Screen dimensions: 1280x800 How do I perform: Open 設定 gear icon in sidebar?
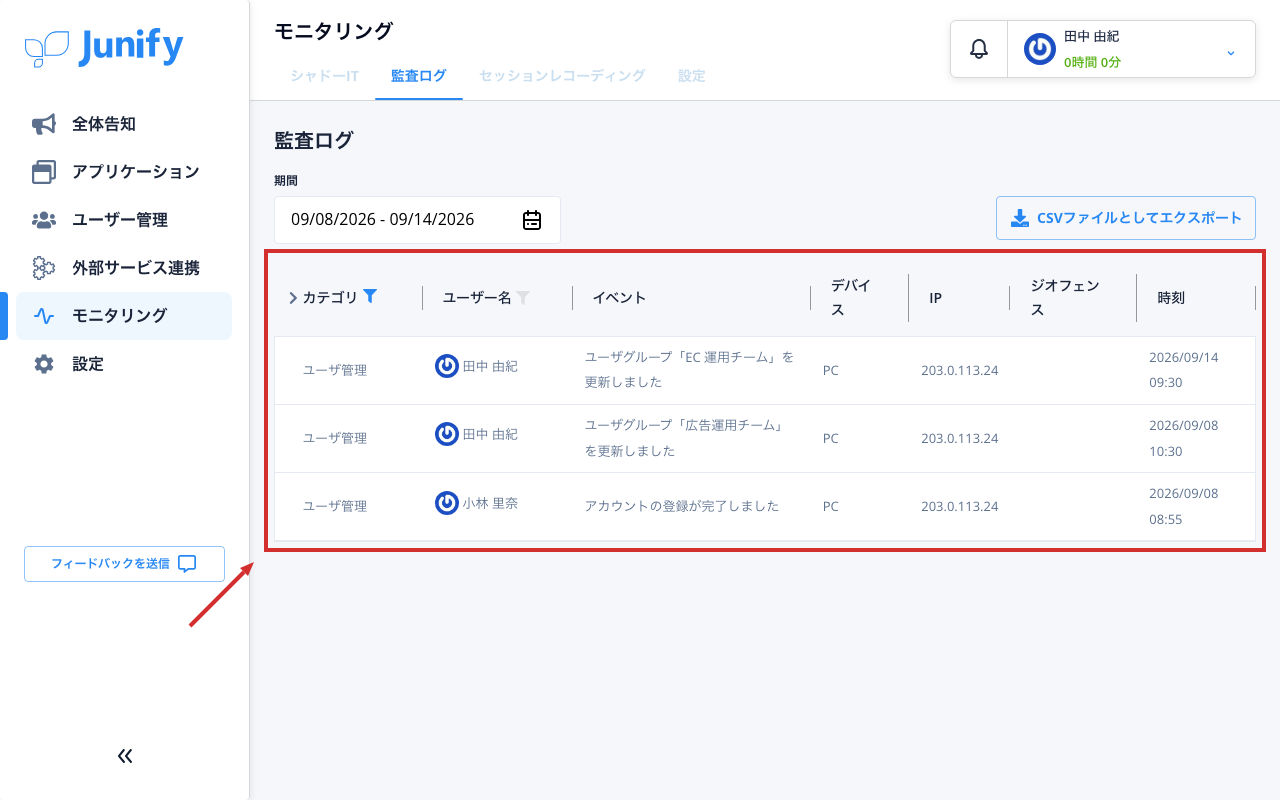coord(44,364)
